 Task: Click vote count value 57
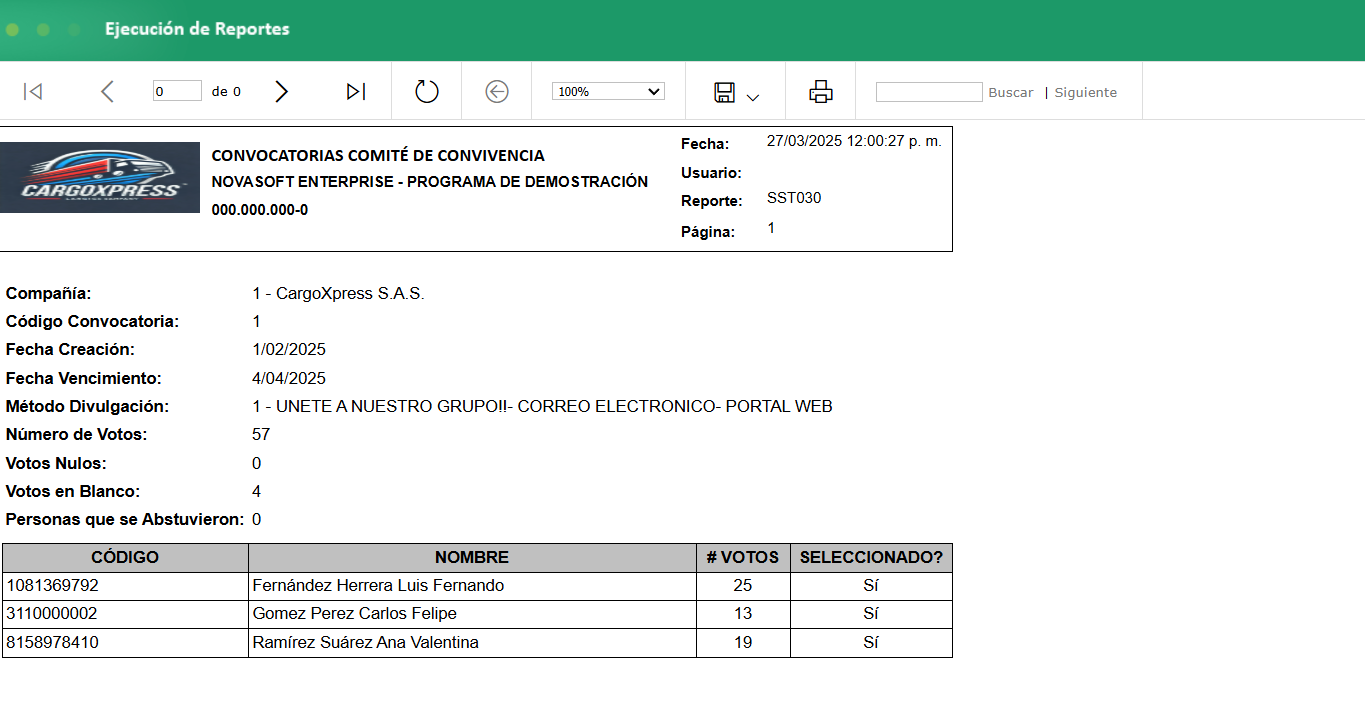[x=262, y=435]
